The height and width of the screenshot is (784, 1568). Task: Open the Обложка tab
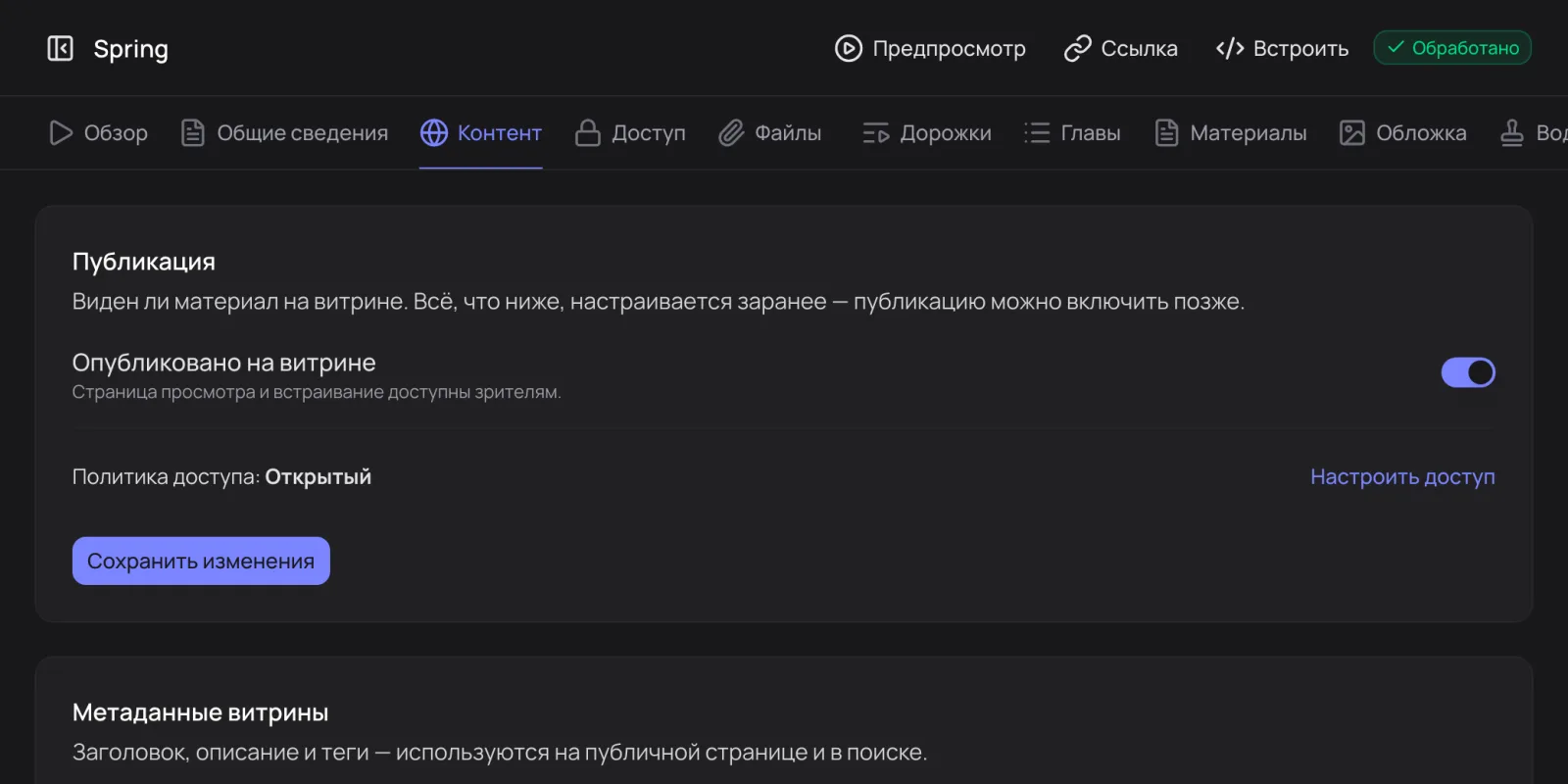pyautogui.click(x=1403, y=132)
